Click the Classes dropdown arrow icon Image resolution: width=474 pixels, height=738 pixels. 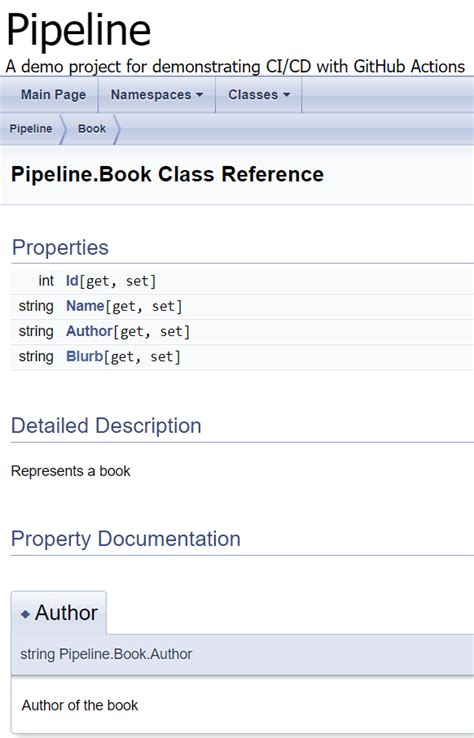click(286, 95)
